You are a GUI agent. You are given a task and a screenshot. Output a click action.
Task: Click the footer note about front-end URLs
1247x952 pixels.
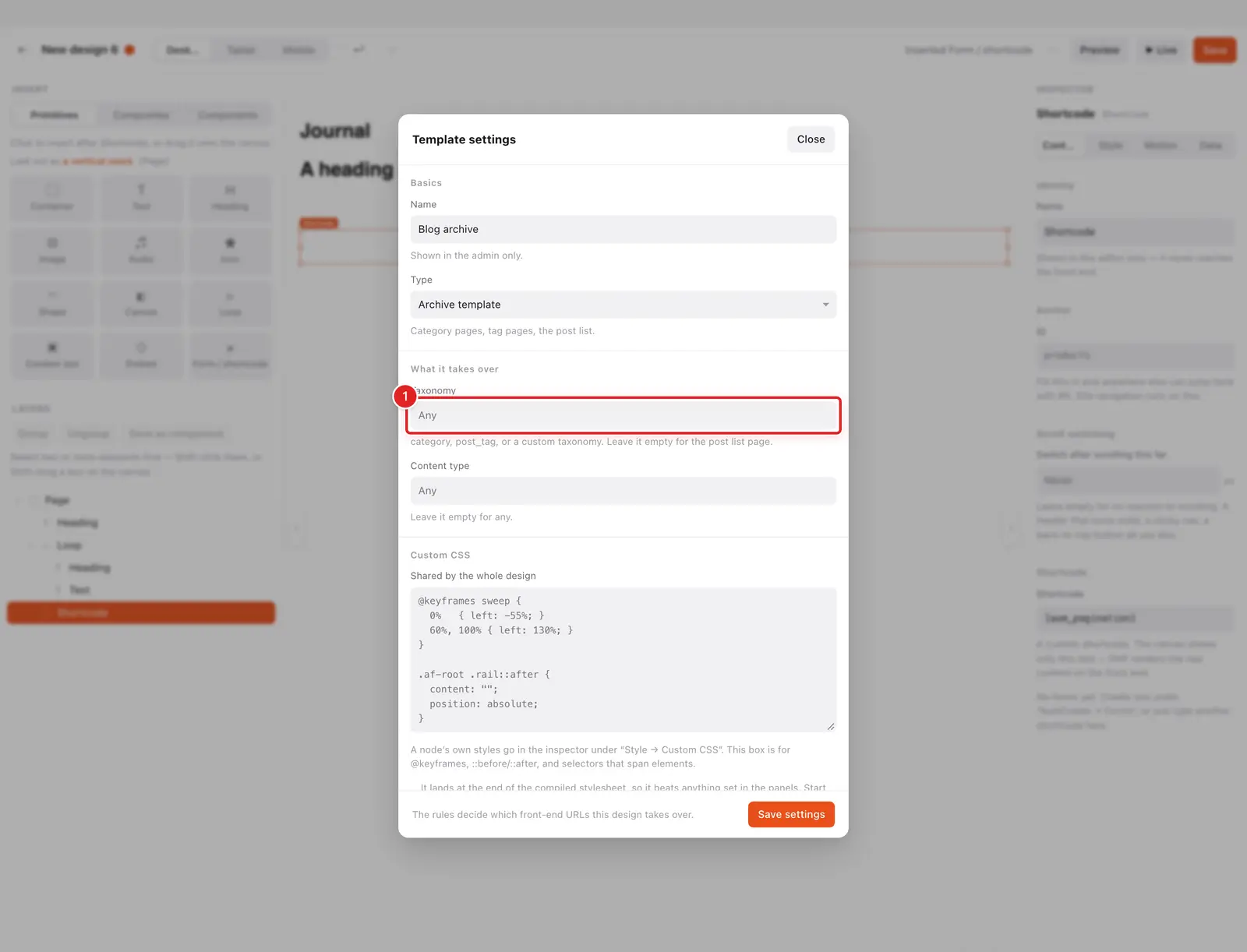(x=553, y=815)
